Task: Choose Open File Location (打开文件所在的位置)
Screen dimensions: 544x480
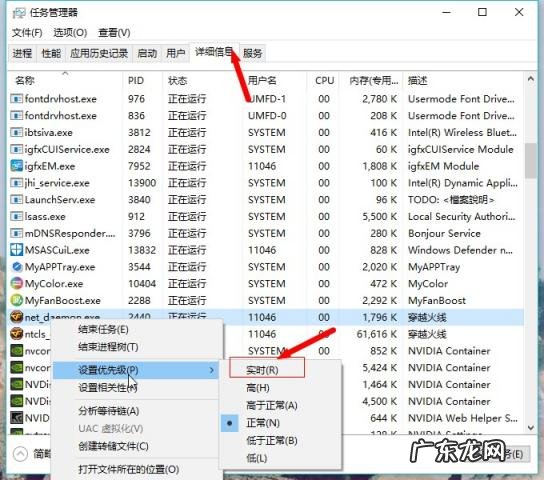Action: click(128, 470)
